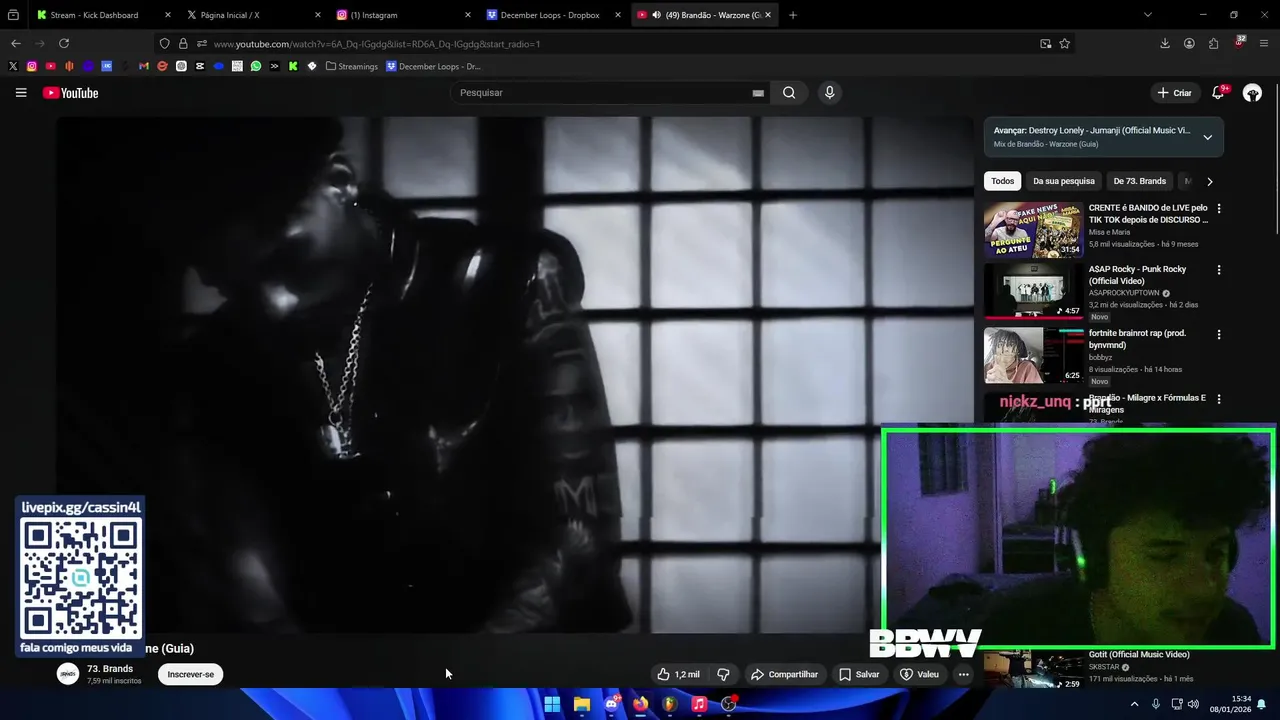Go back to the previous page
The image size is (1280, 720).
tap(16, 43)
